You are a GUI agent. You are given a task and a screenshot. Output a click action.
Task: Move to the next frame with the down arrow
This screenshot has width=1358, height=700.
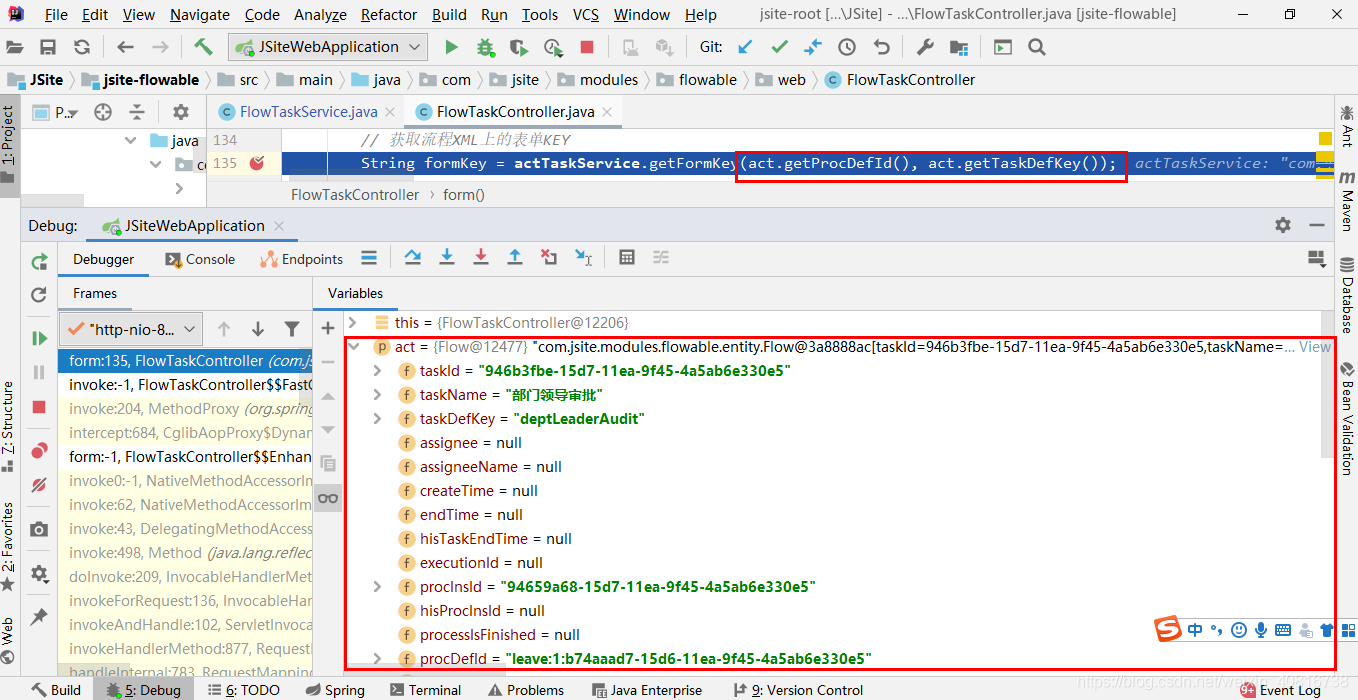(258, 329)
